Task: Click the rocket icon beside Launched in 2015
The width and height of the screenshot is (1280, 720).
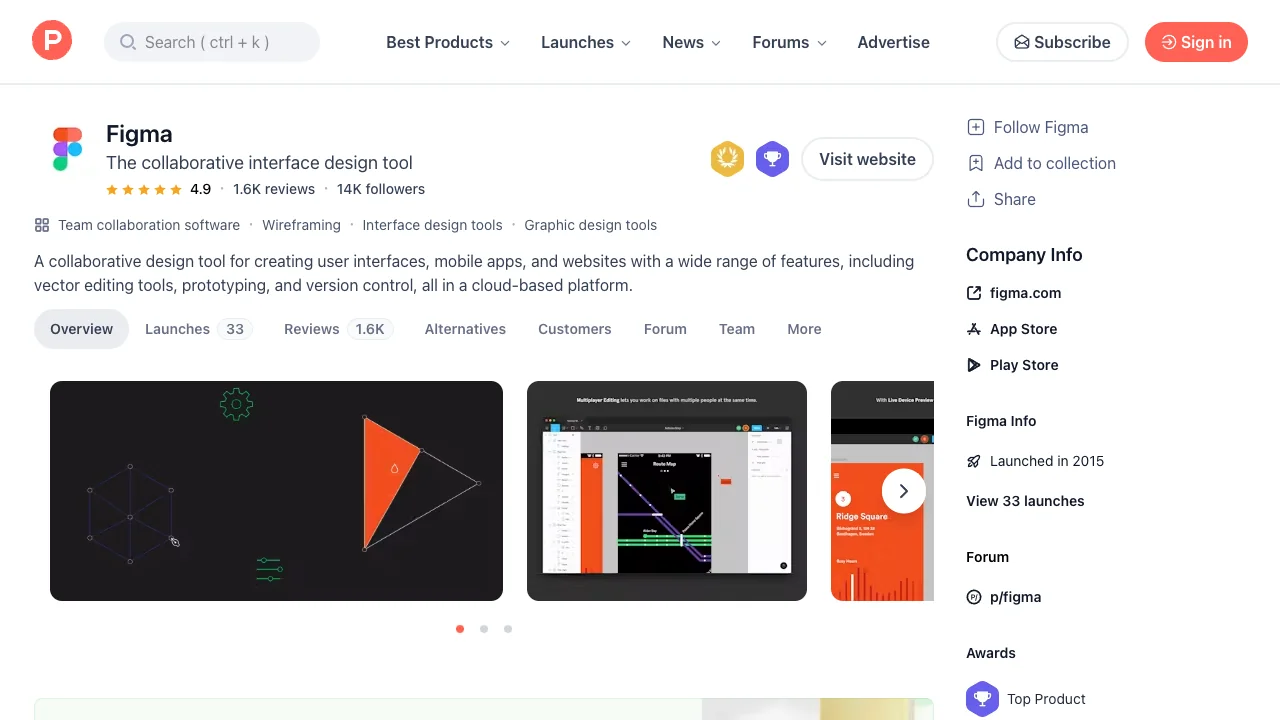Action: [x=974, y=461]
